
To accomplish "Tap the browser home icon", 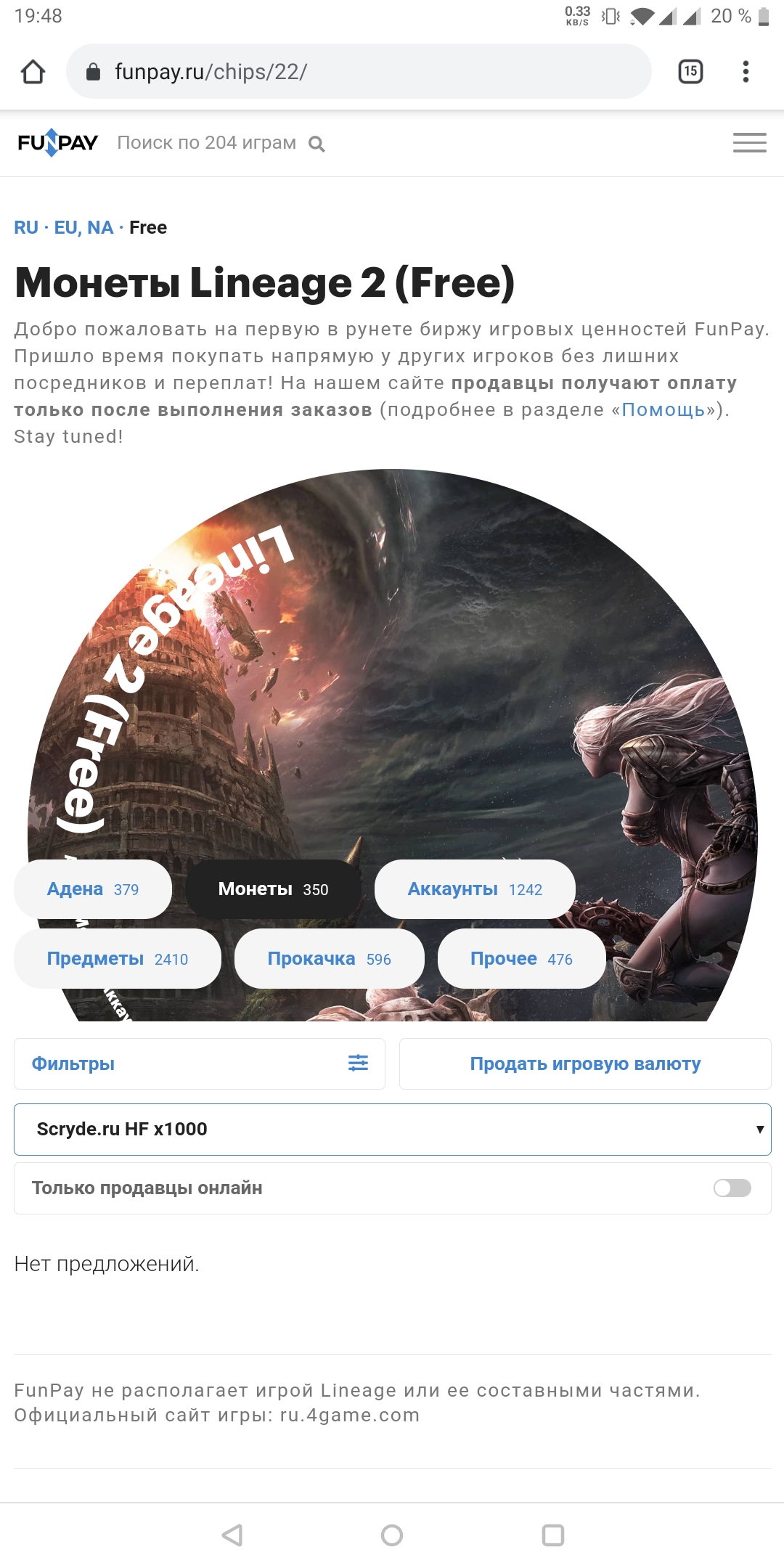I will (x=33, y=71).
